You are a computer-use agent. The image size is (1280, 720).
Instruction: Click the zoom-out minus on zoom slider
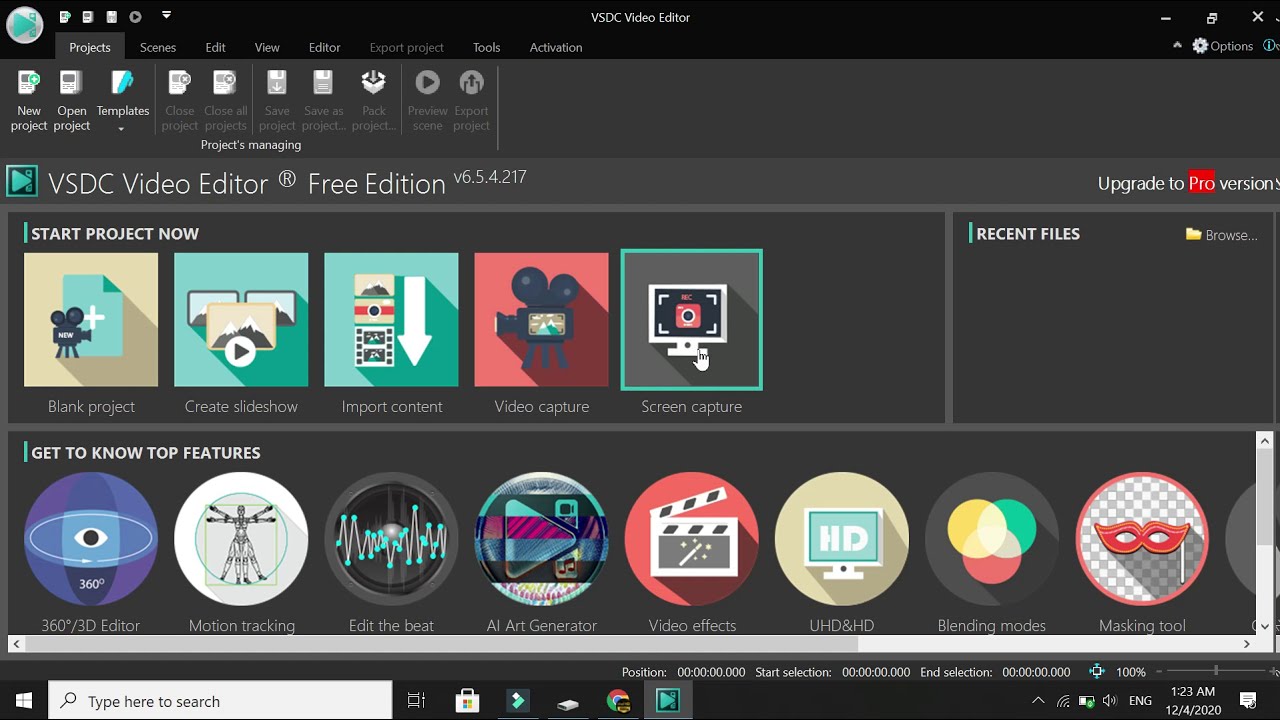(1161, 672)
